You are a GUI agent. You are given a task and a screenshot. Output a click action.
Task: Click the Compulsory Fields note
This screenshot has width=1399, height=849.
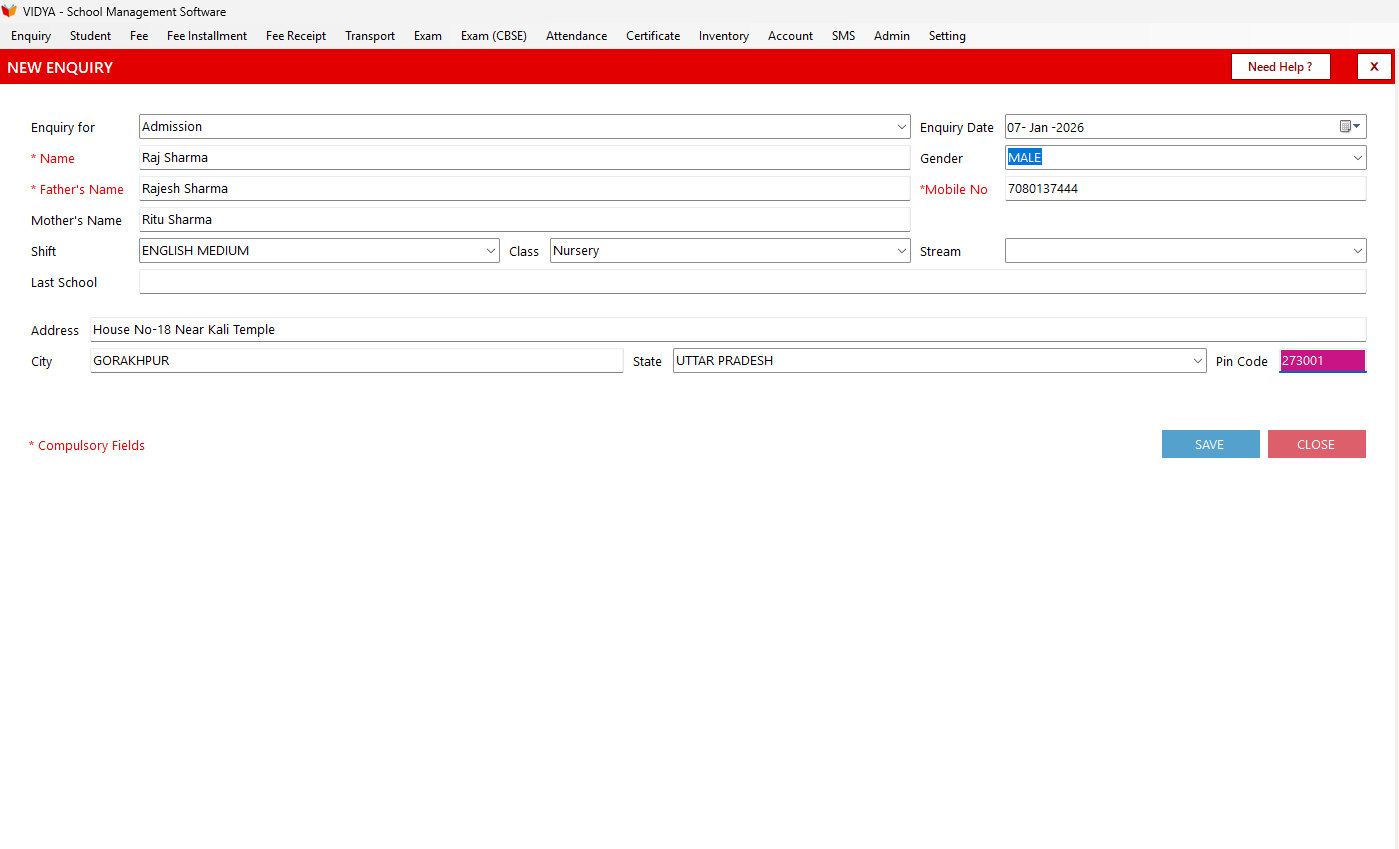87,446
